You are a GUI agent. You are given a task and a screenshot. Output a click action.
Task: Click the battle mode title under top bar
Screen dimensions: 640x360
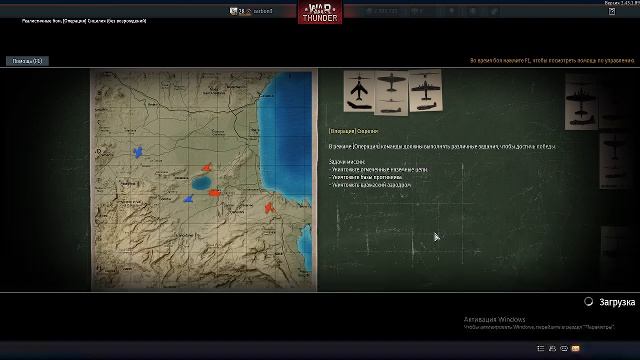[84, 20]
